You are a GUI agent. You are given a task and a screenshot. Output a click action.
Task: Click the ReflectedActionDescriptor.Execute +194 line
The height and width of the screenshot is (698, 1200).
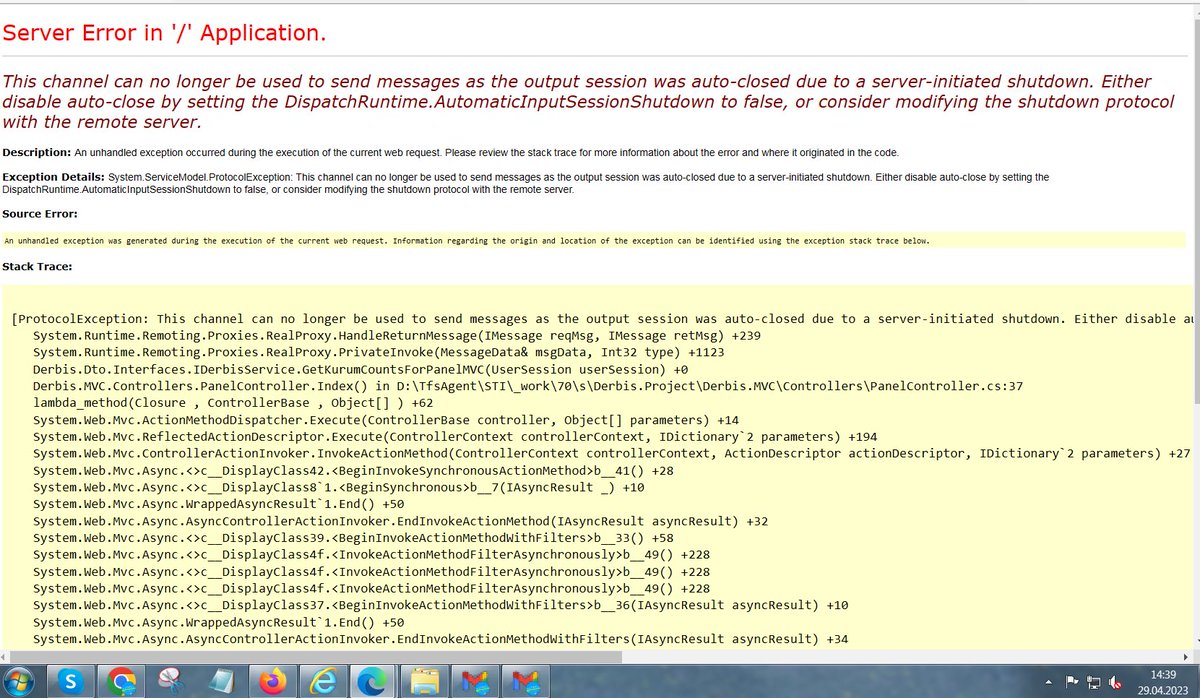pyautogui.click(x=453, y=437)
